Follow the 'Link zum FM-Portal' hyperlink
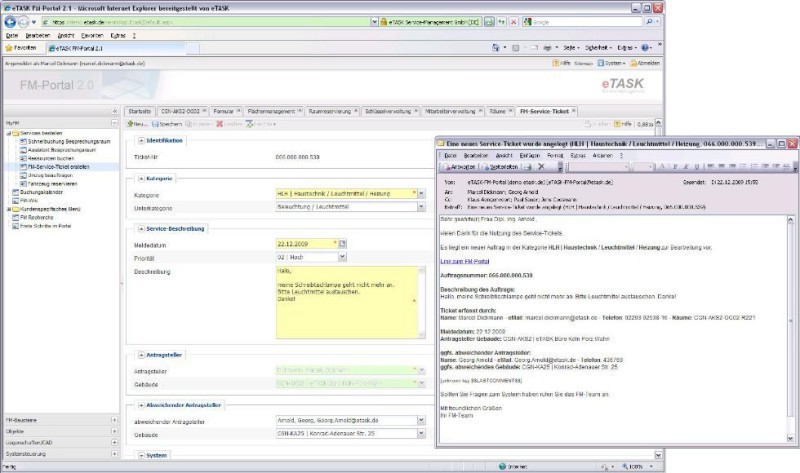The height and width of the screenshot is (473, 800). 465,261
